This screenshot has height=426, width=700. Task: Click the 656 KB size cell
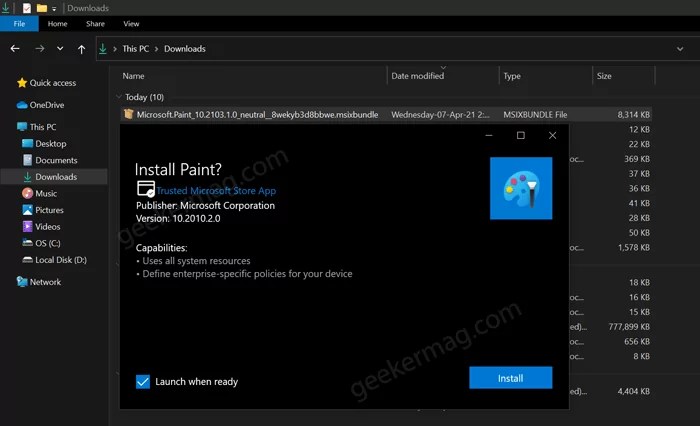coord(637,342)
